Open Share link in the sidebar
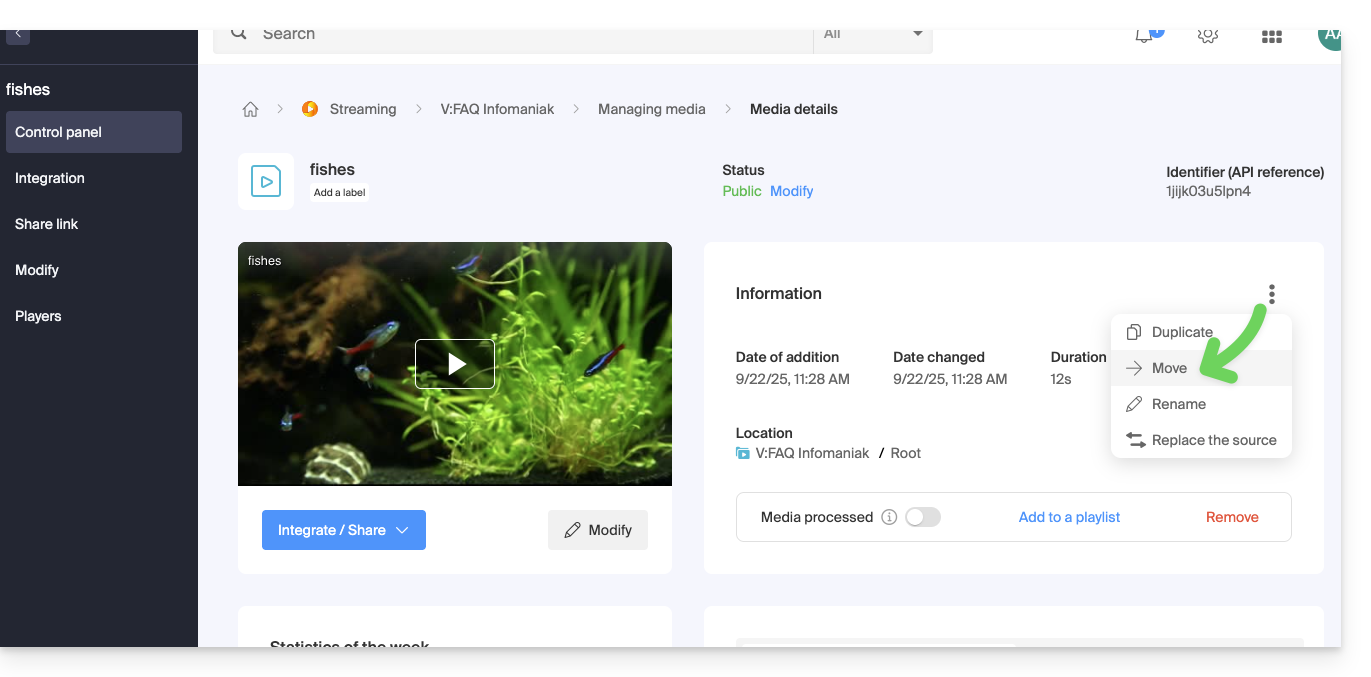 47,224
